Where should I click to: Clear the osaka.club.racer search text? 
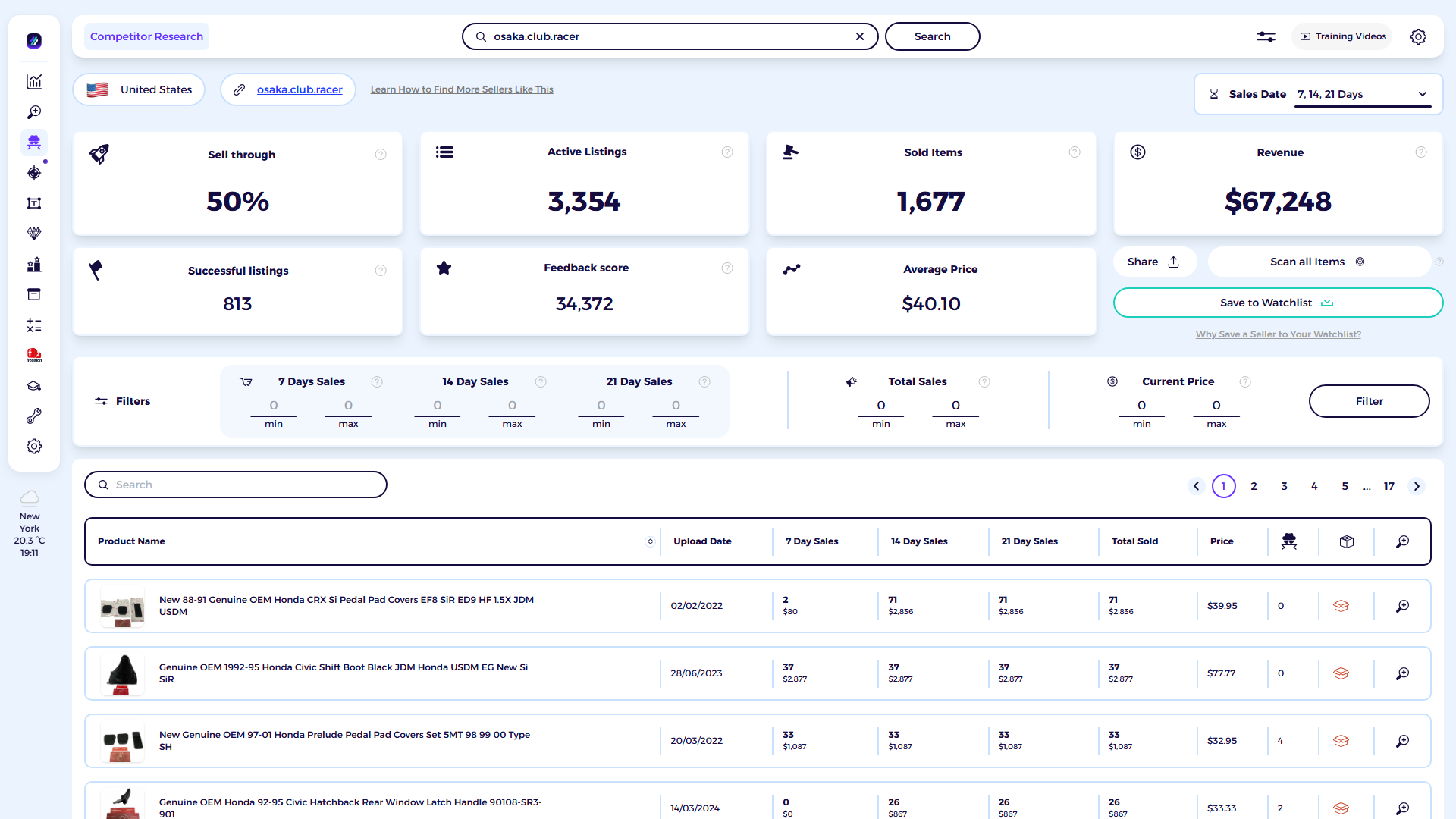pos(860,36)
